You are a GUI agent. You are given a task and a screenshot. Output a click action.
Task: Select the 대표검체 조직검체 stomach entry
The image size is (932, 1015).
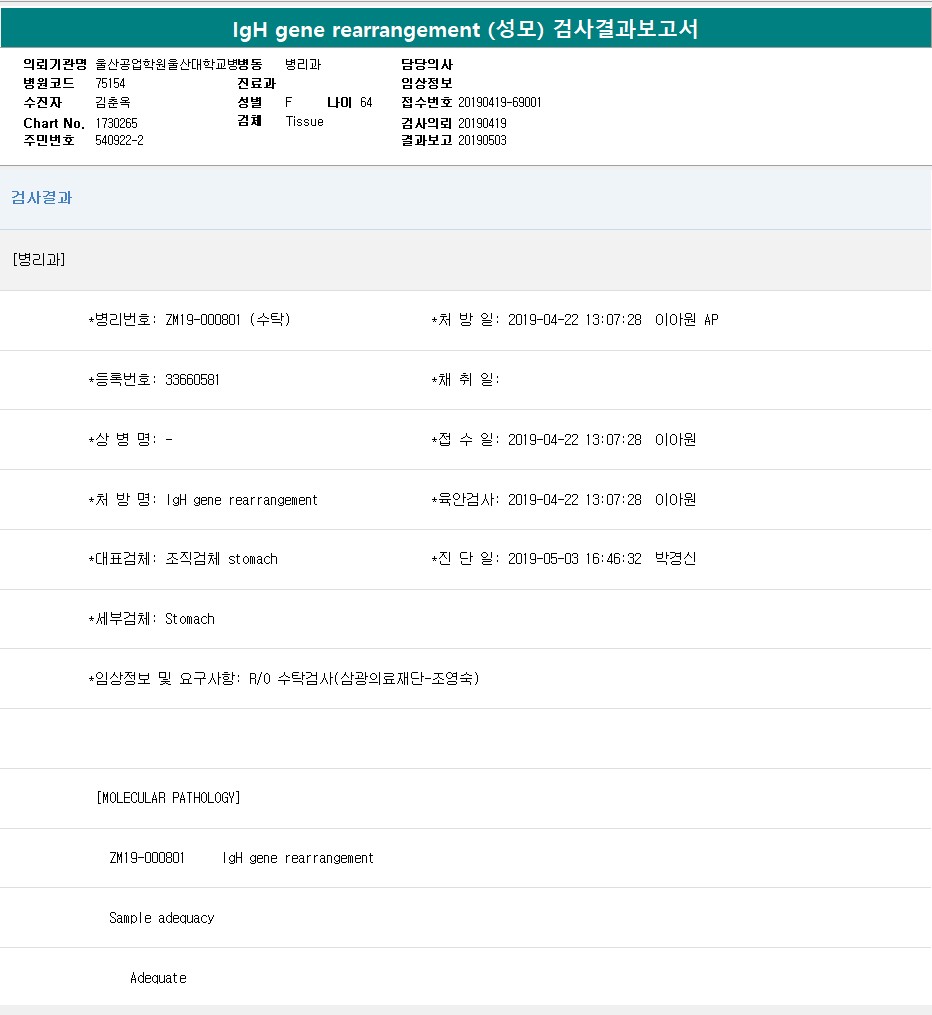pyautogui.click(x=183, y=559)
